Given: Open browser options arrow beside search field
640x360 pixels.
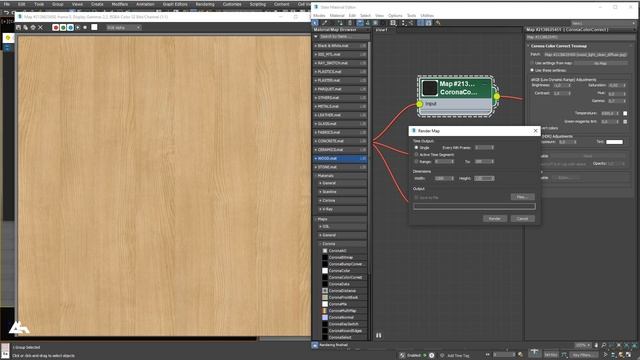Looking at the screenshot, I should pos(316,37).
